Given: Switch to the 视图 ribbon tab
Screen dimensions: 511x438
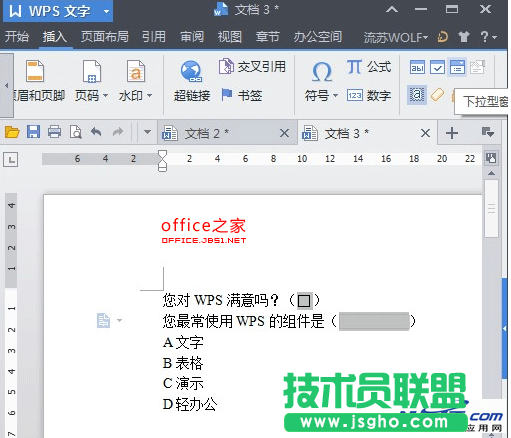Looking at the screenshot, I should pos(230,36).
